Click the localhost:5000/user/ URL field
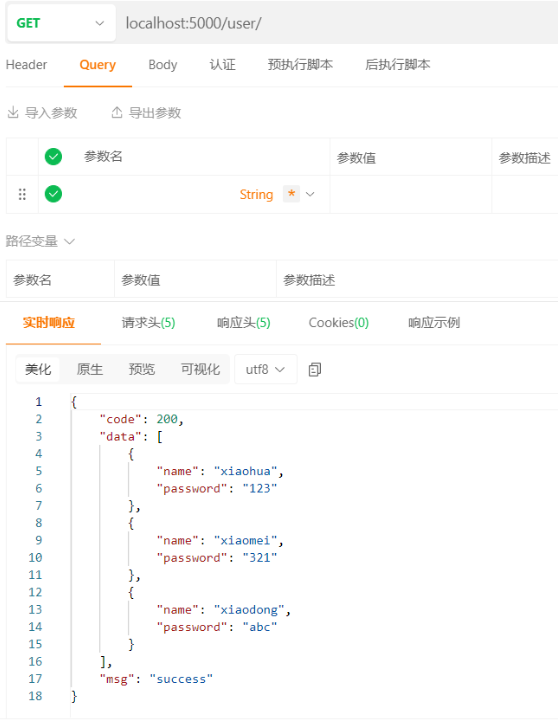This screenshot has height=720, width=558. tap(338, 23)
